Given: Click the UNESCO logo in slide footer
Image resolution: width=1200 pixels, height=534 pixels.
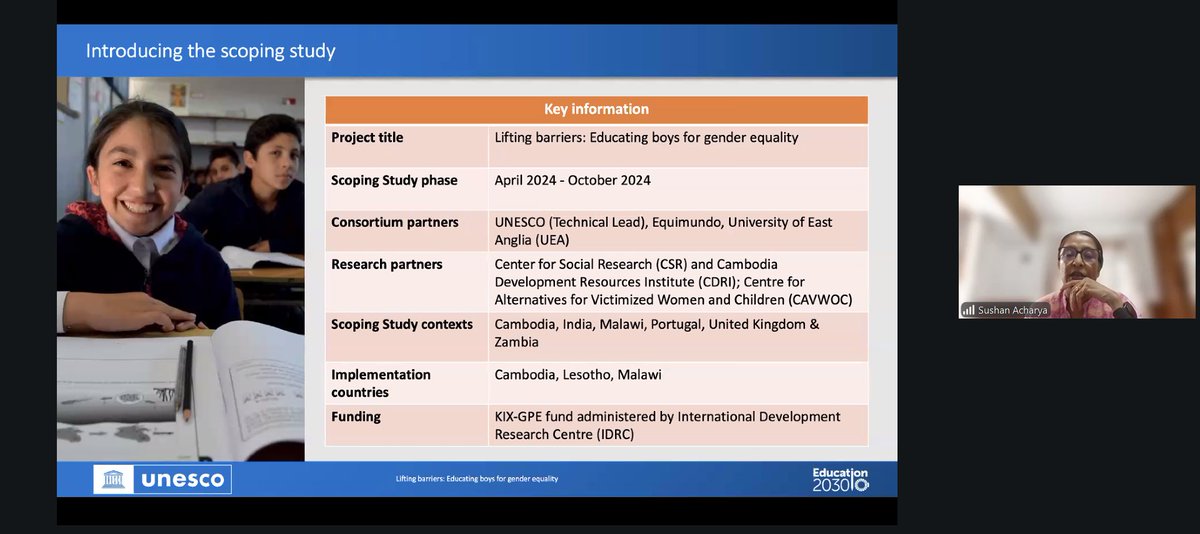Looking at the screenshot, I should pyautogui.click(x=163, y=479).
